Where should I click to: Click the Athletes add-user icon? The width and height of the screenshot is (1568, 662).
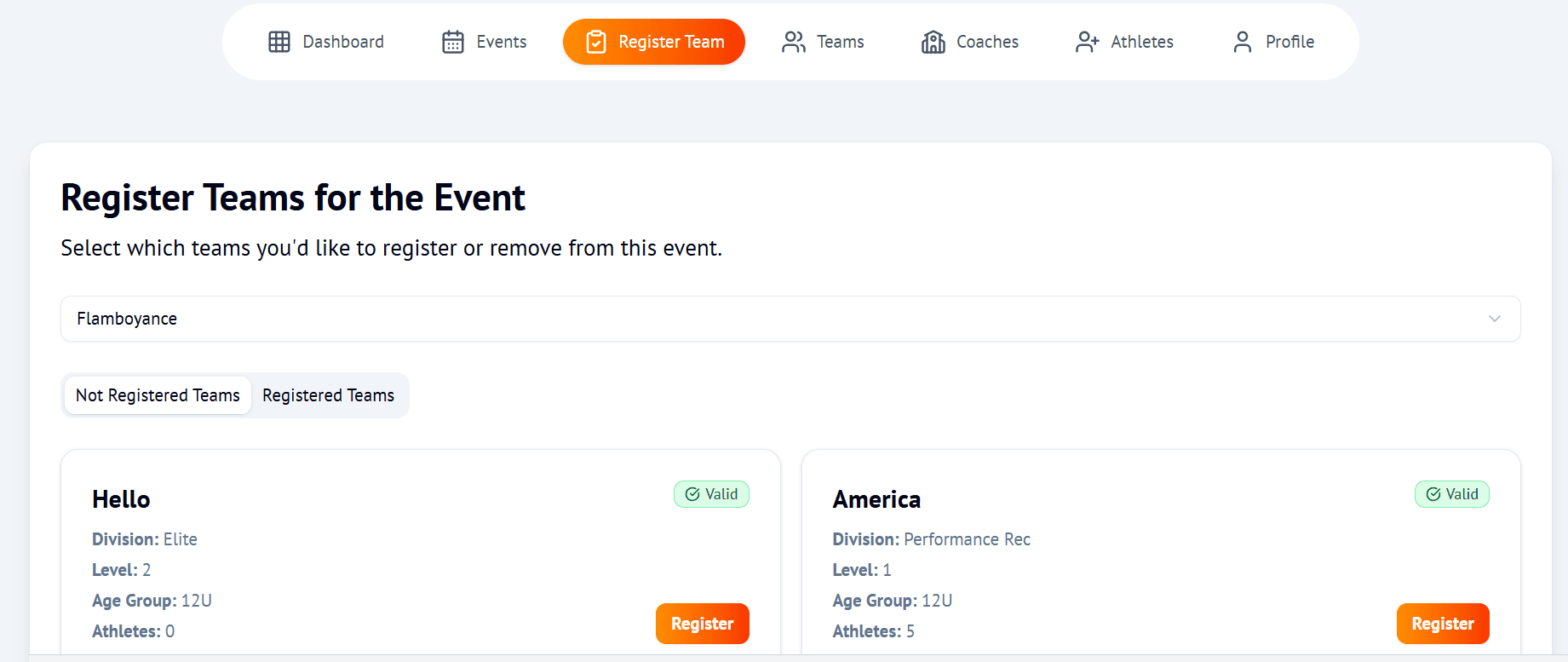[1088, 42]
